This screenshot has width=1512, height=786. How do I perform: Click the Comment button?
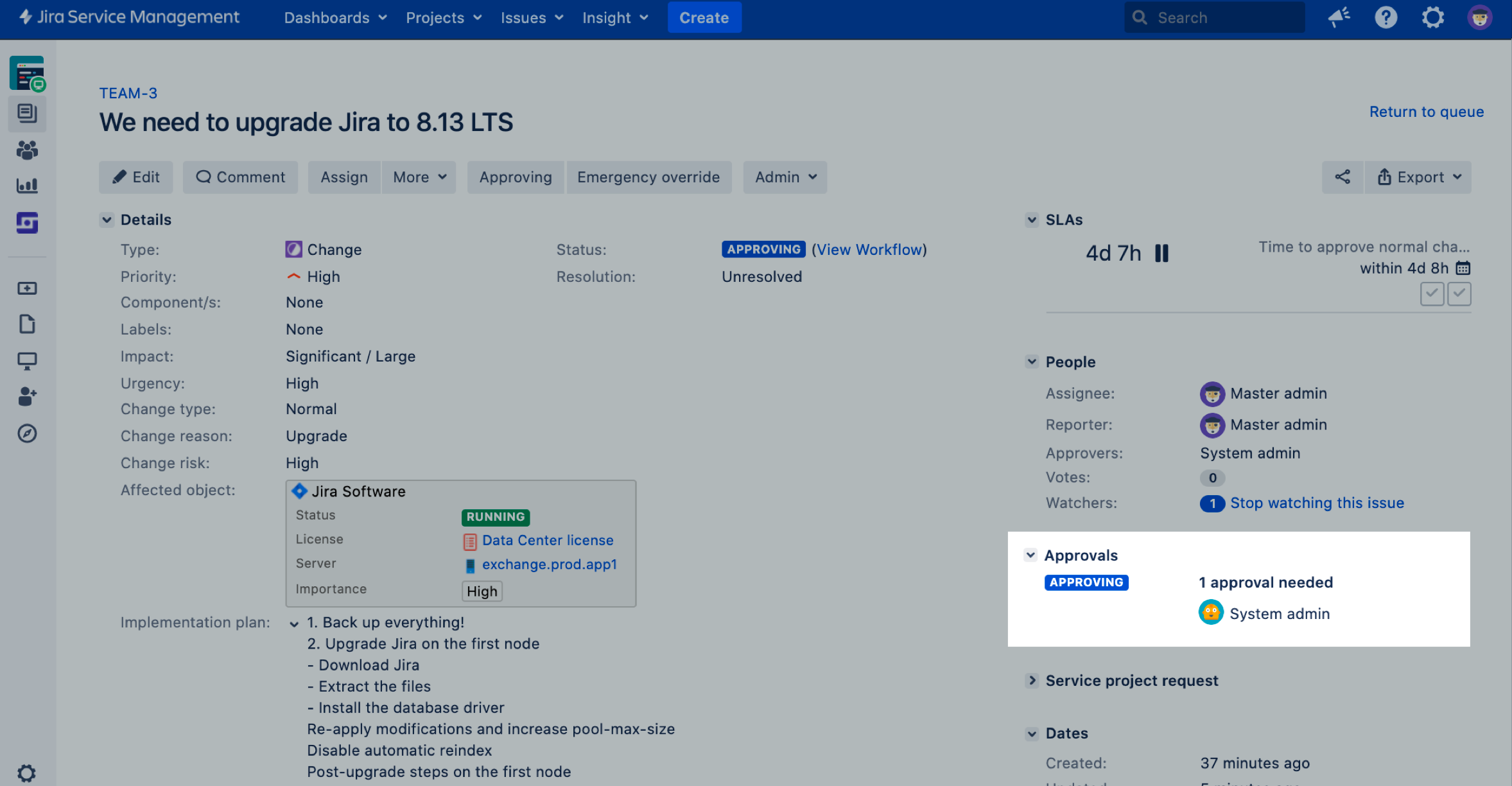pos(240,177)
